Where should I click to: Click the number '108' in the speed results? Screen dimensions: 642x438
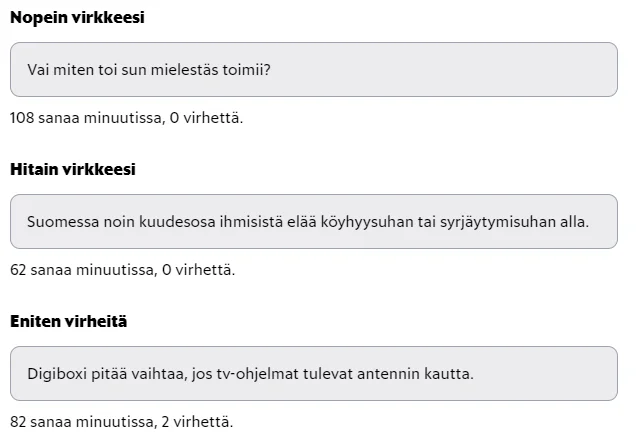tap(23, 118)
